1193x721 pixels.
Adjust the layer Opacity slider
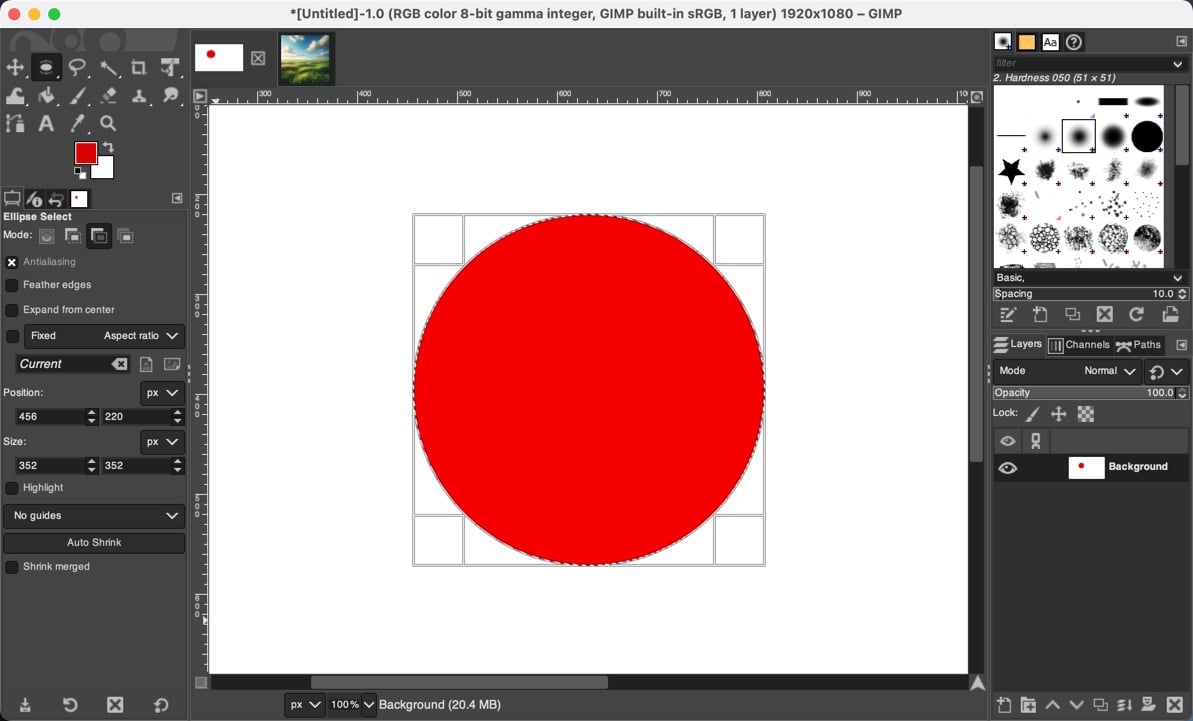point(1090,393)
